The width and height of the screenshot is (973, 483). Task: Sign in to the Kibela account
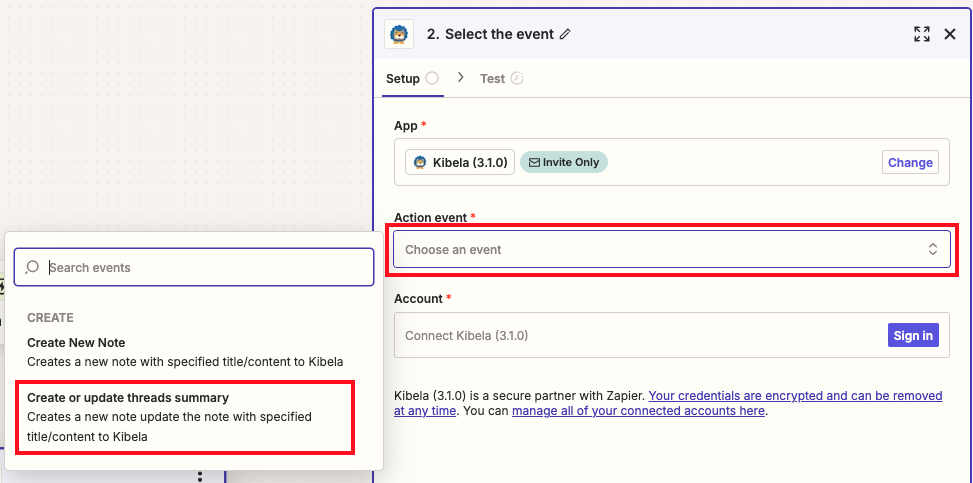tap(913, 335)
